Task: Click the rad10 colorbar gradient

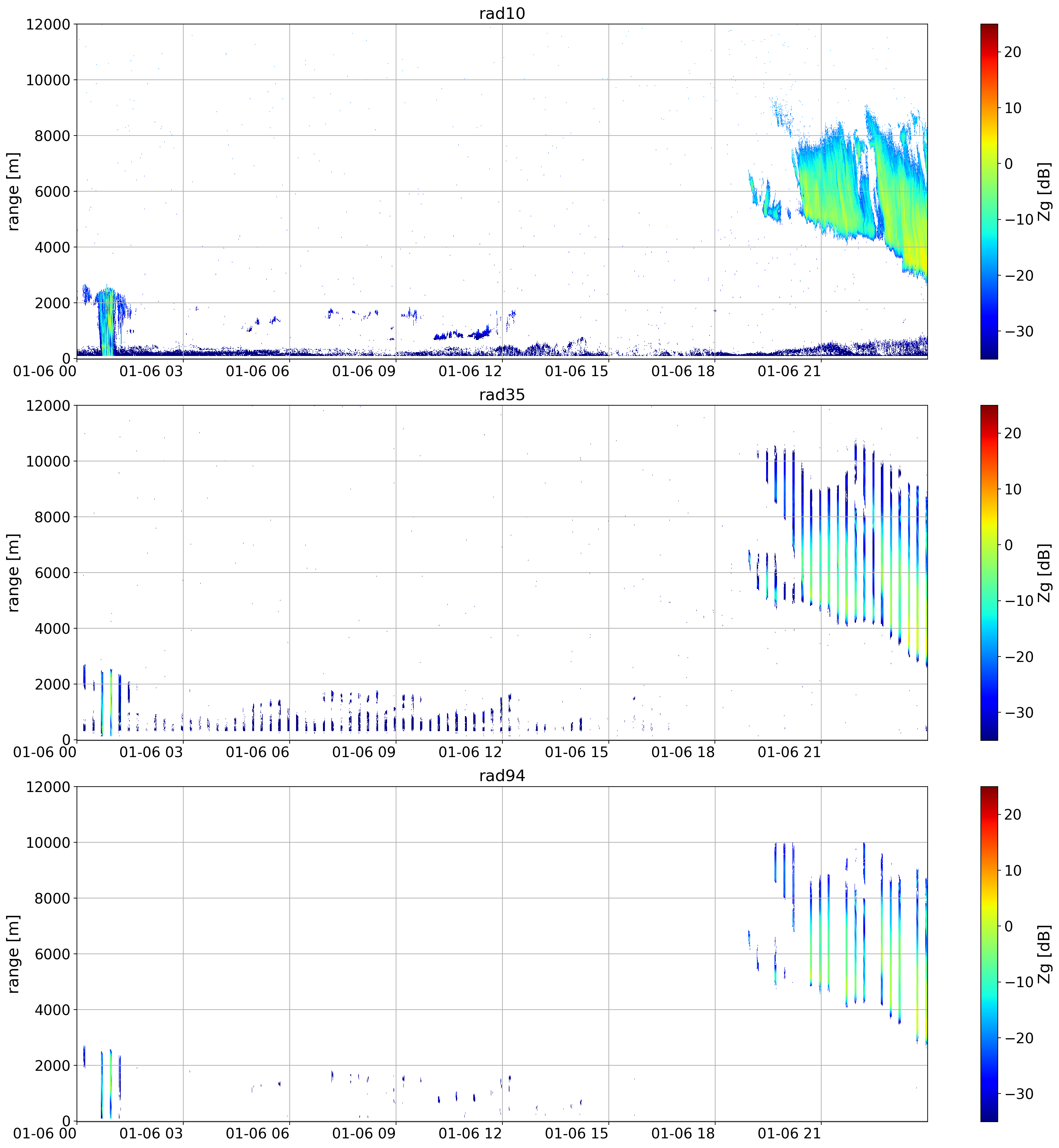Action: (x=989, y=191)
